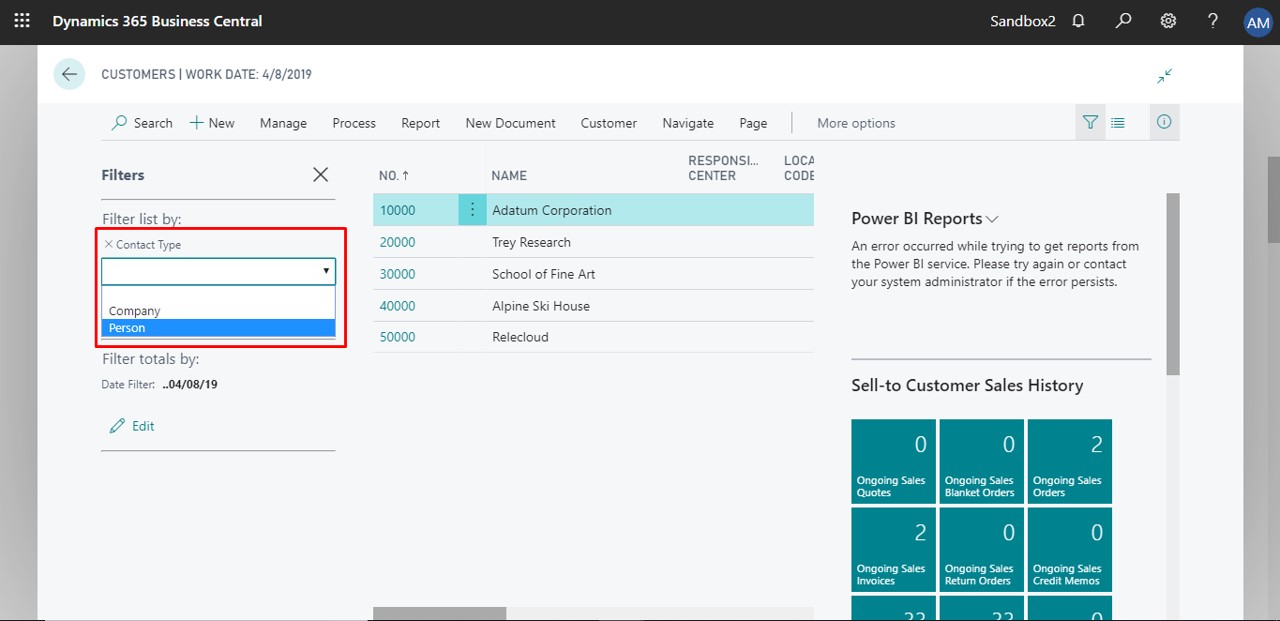Click the Dynamics 365 Business Central title
The height and width of the screenshot is (621, 1280).
[x=157, y=21]
